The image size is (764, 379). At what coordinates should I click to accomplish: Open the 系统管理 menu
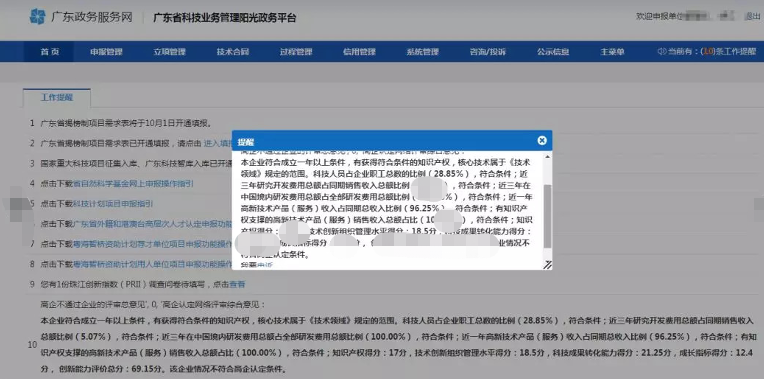tap(423, 52)
